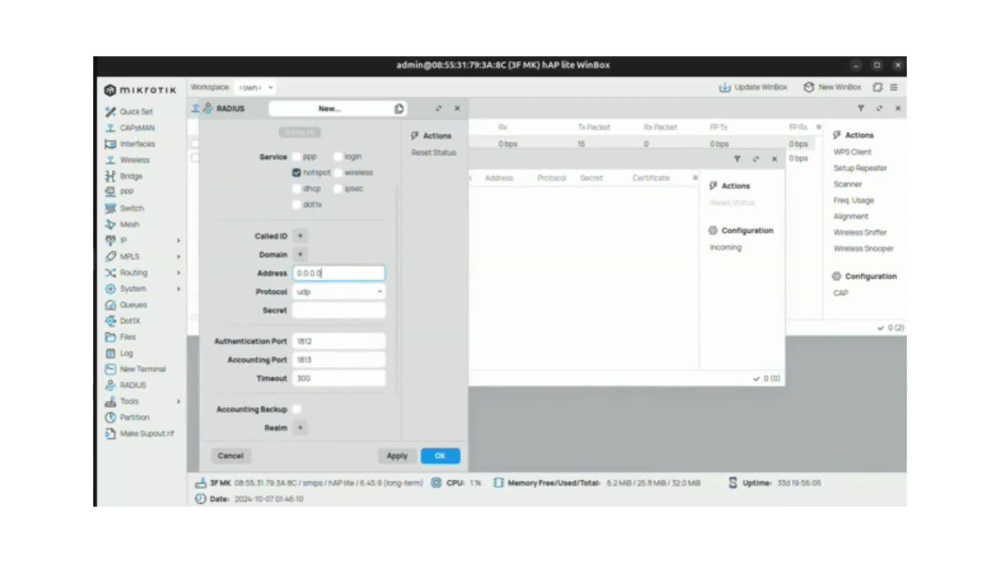Open CAPsMAN in the sidebar
The image size is (1000, 563).
(x=130, y=128)
